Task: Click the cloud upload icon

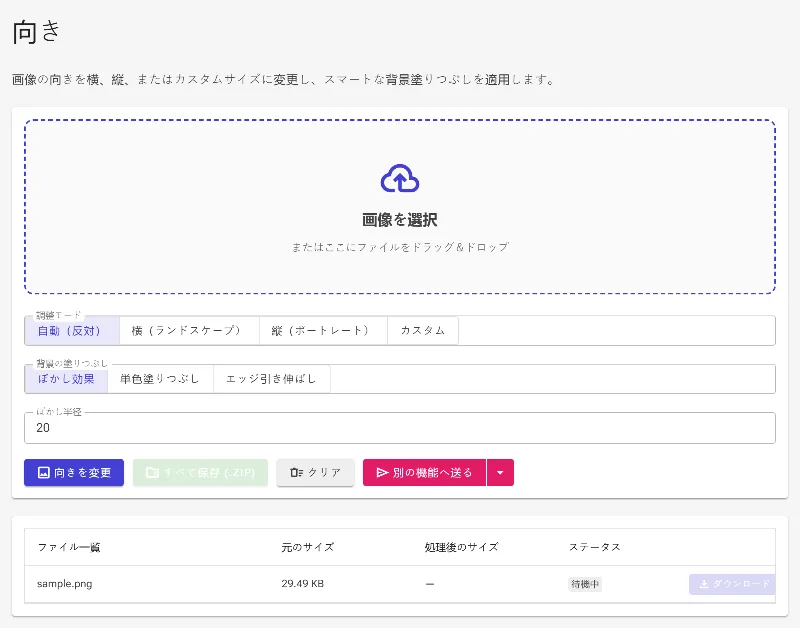Action: click(400, 178)
